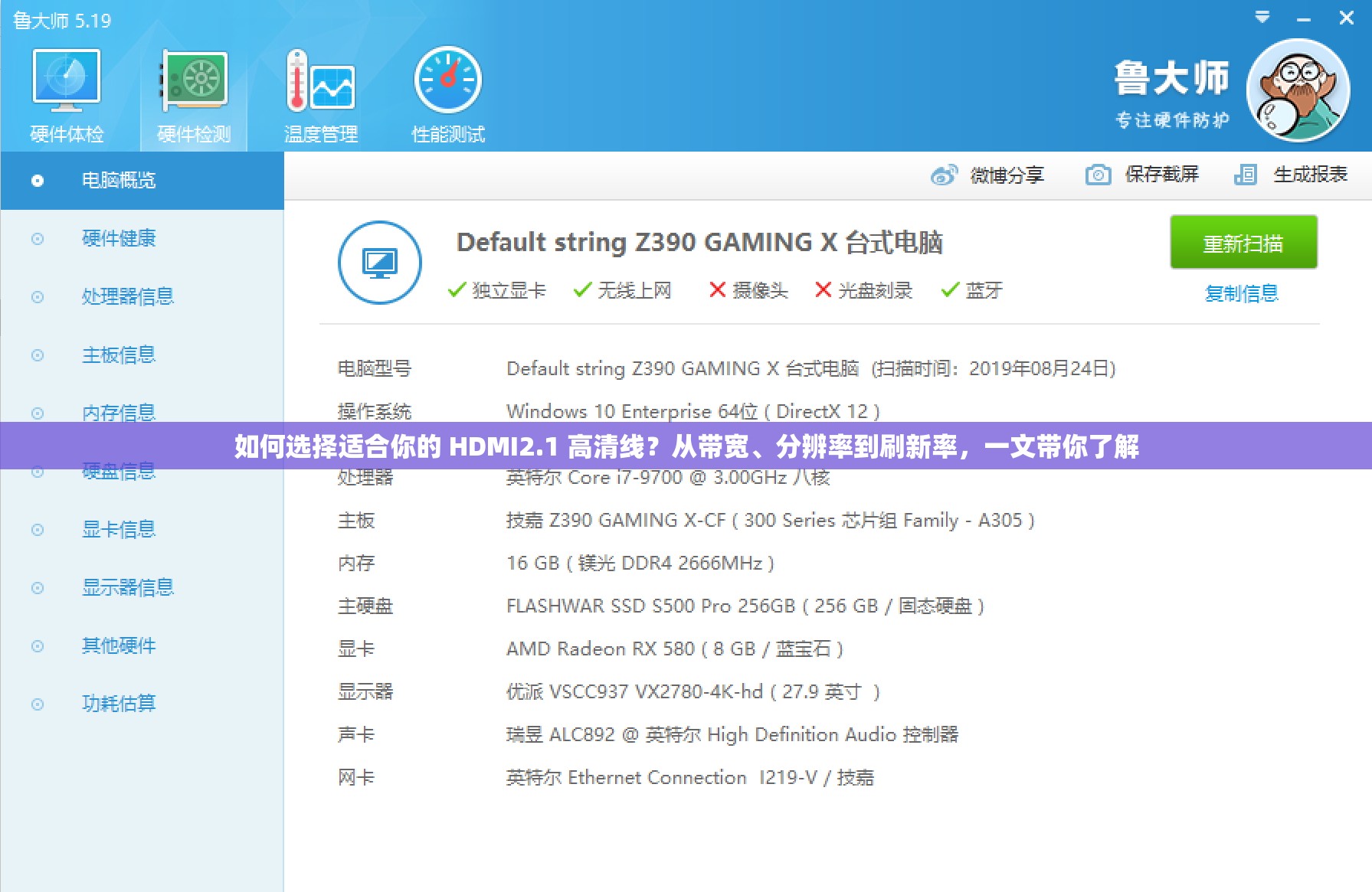Click the 独立显卡 check mark
Screen dimensions: 1372x892
point(458,291)
